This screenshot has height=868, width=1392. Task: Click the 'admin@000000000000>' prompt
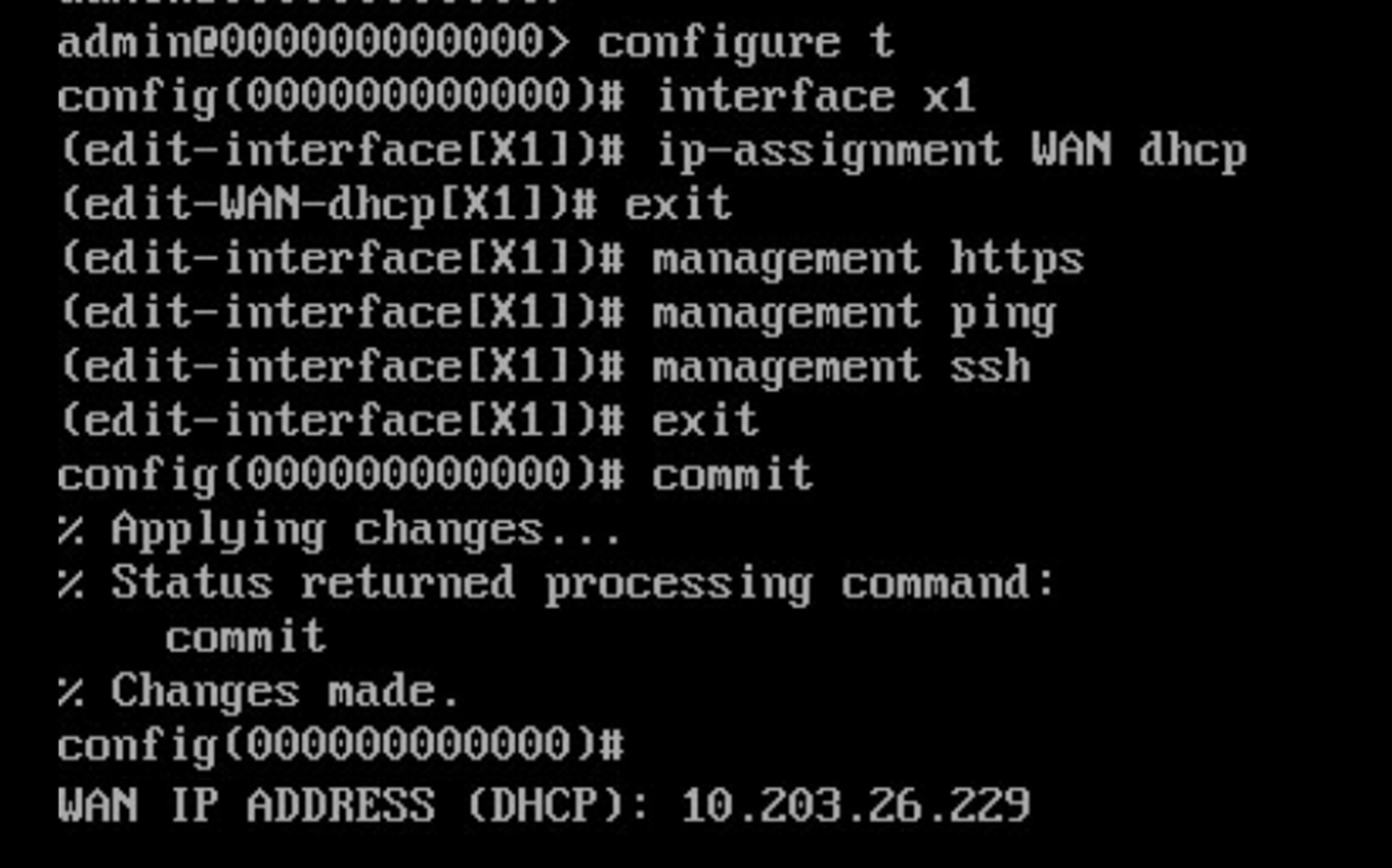[x=313, y=43]
